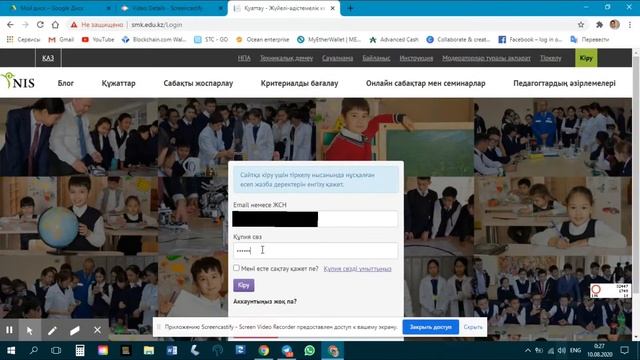Show hidden tray icons chevron

[x=528, y=351]
